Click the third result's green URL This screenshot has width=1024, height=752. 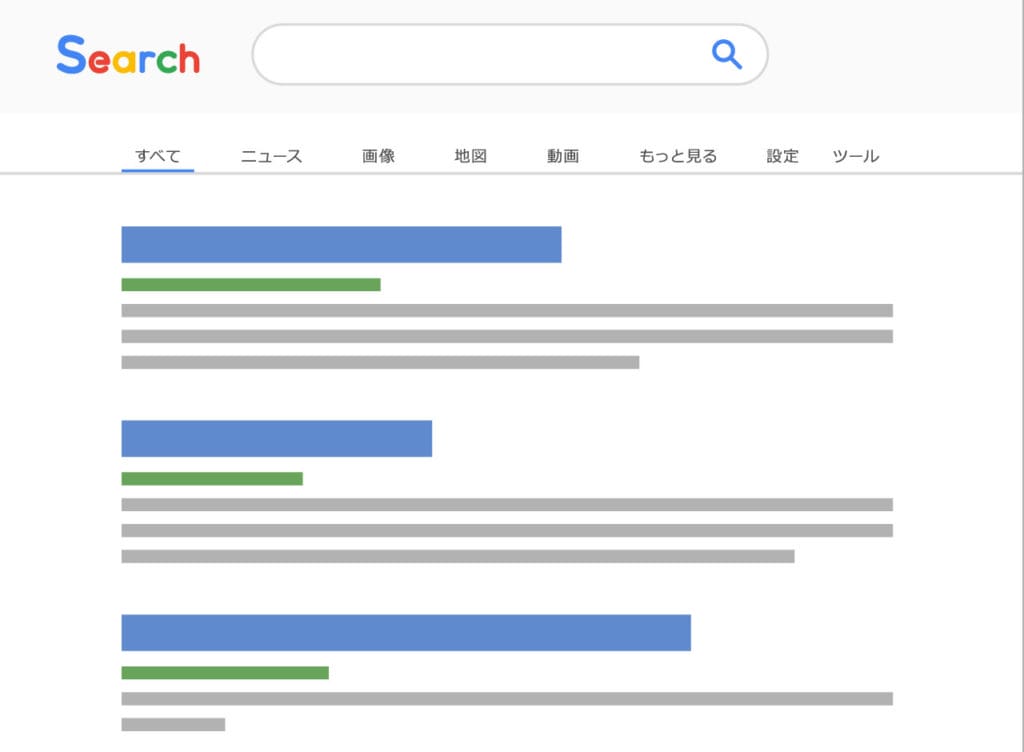pyautogui.click(x=225, y=673)
